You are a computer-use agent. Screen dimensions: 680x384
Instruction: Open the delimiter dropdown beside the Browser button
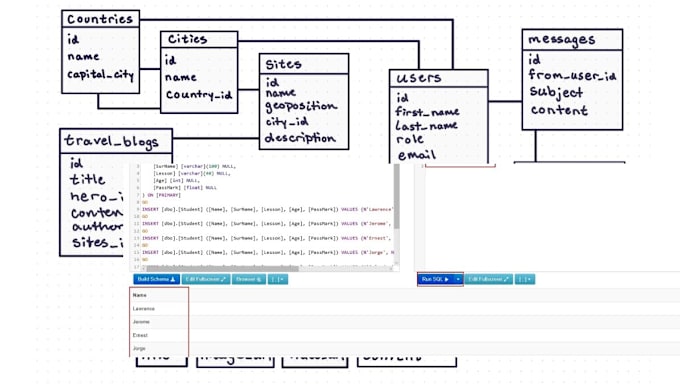278,279
